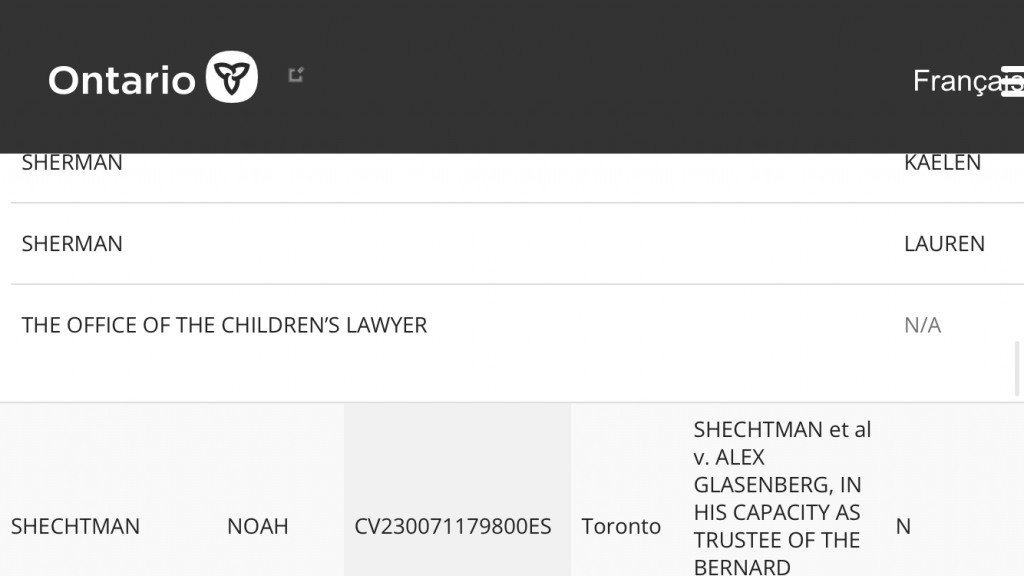Select The Office of the Children's Lawyer row

point(224,325)
